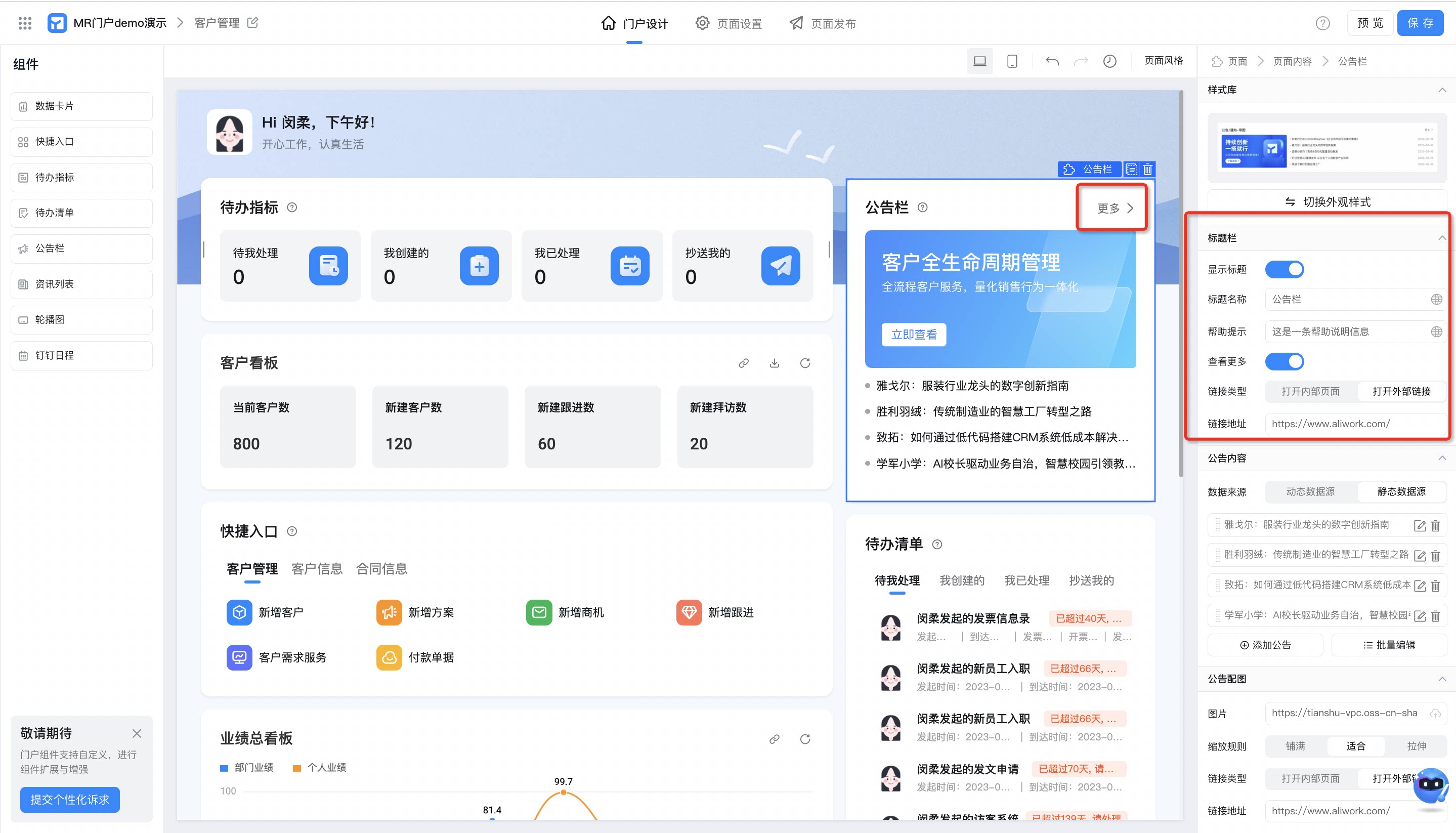Switch to mobile device preview icon
Image resolution: width=1456 pixels, height=833 pixels.
[1012, 61]
